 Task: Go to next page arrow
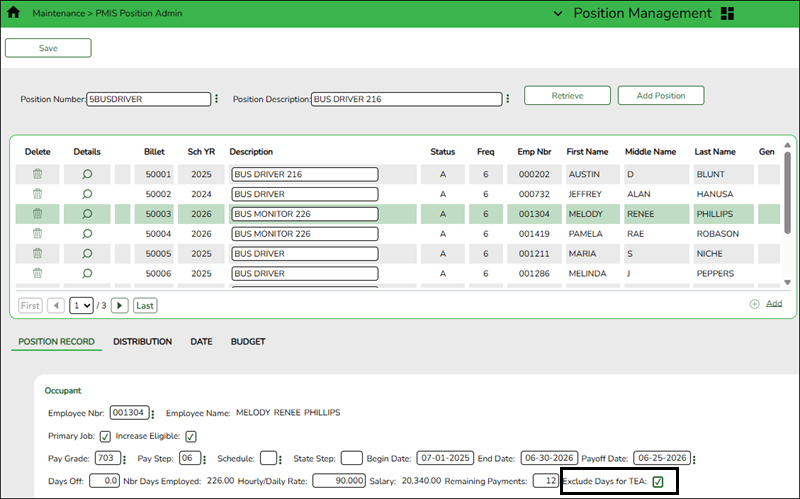119,306
